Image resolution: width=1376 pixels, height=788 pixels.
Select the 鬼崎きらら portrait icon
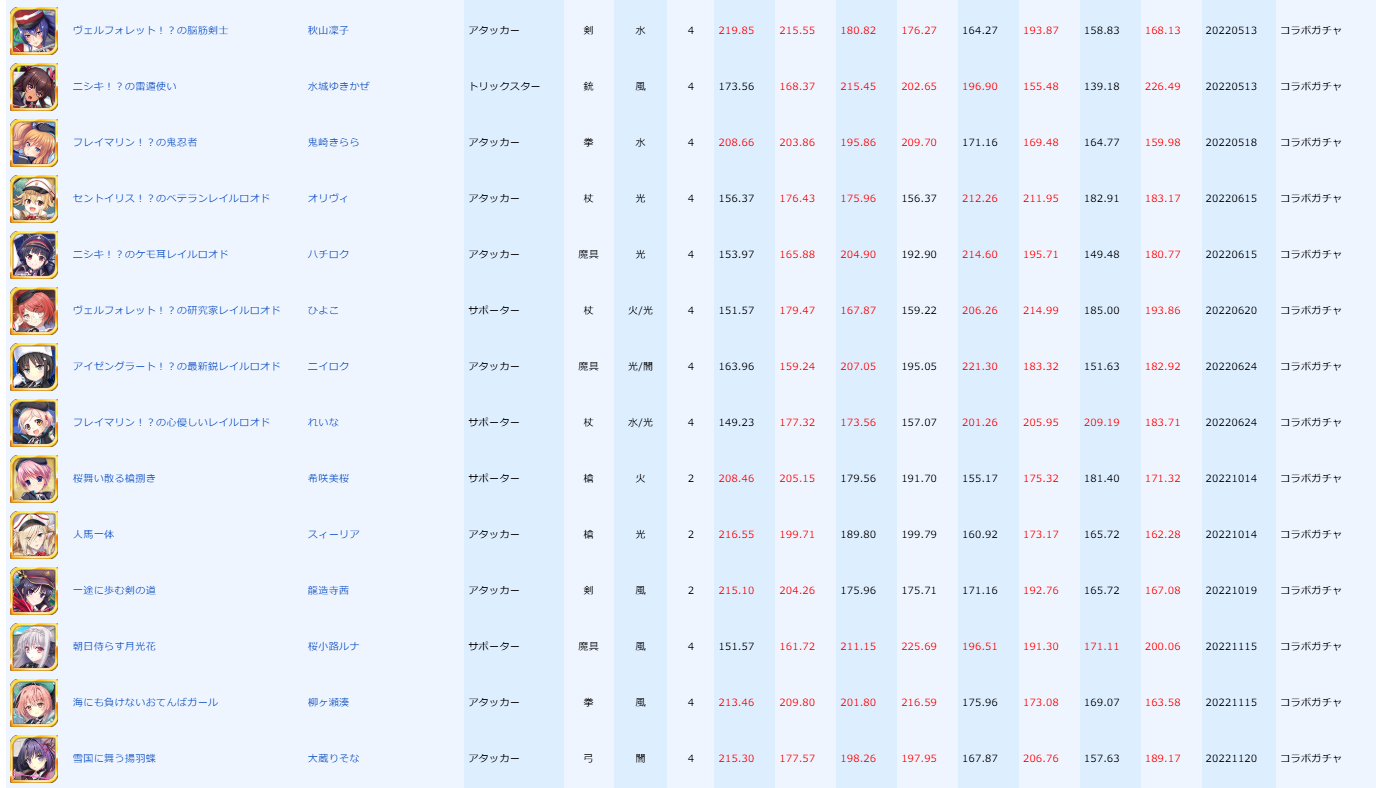[34, 143]
